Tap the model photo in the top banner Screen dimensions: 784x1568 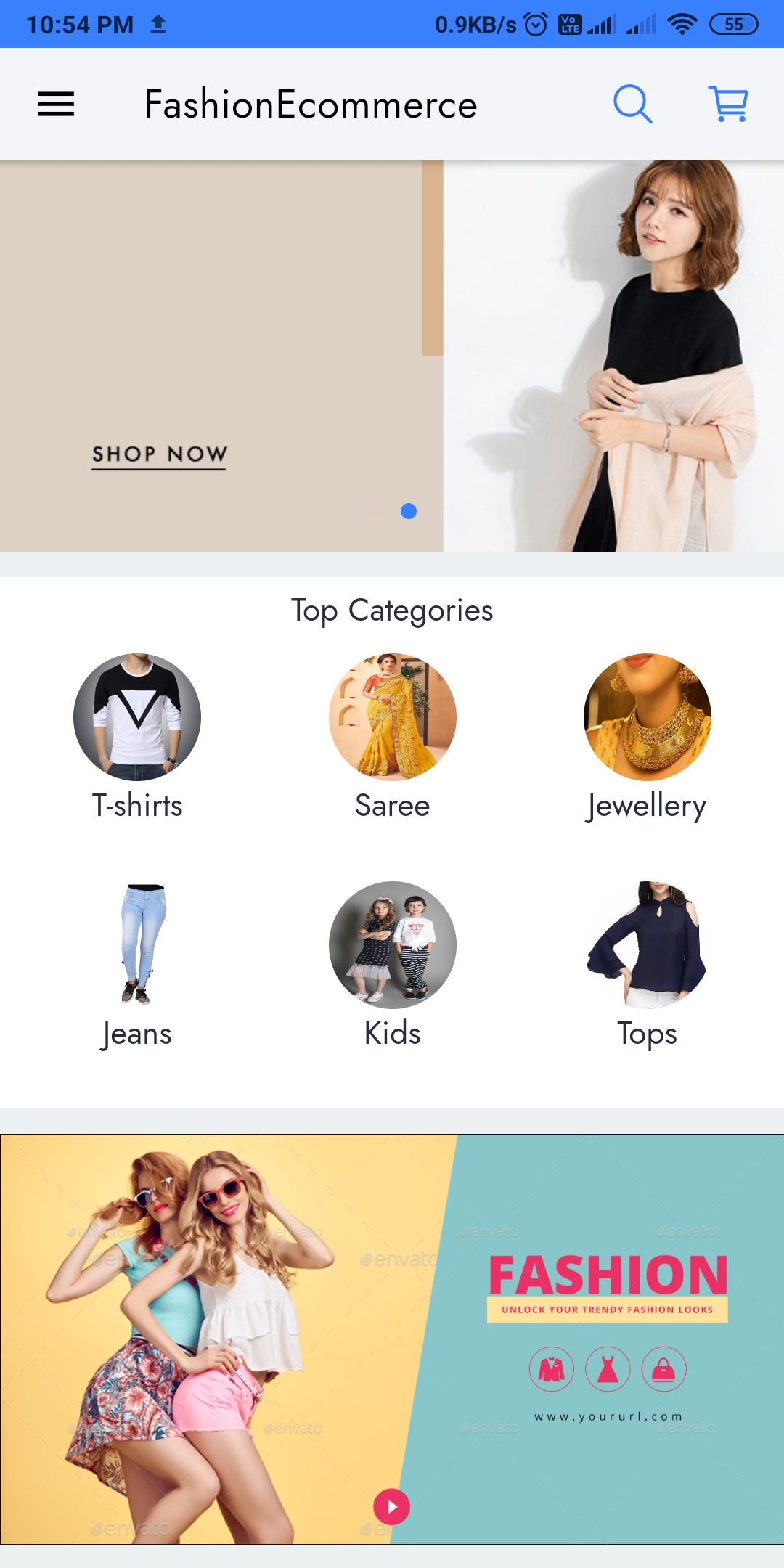(x=613, y=356)
